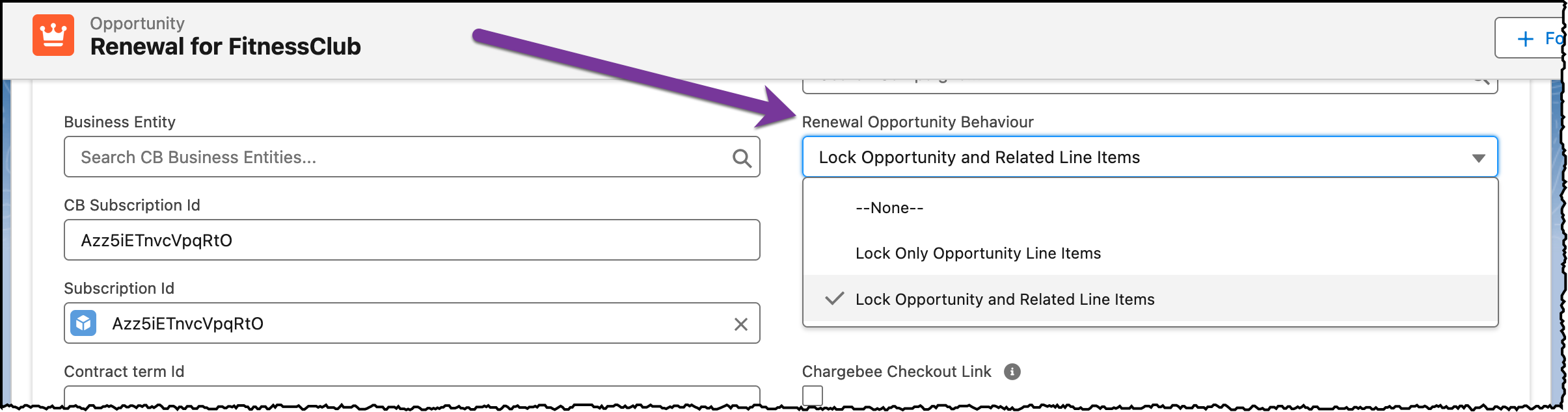
Task: Clear the Subscription Id lookup value
Action: pos(740,324)
